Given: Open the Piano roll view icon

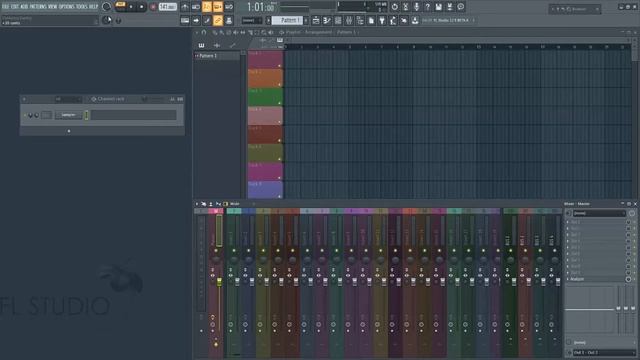Looking at the screenshot, I should 327,20.
